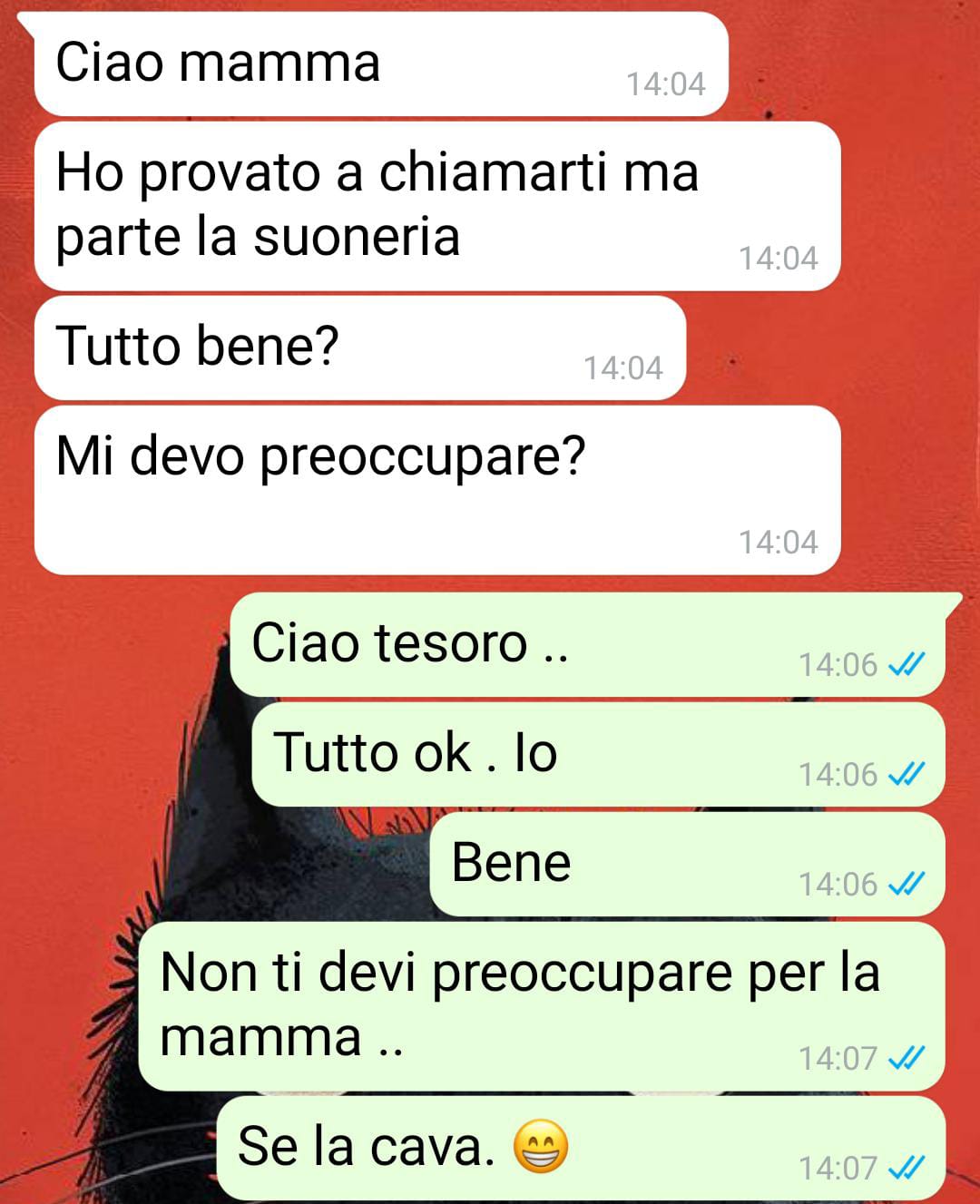The image size is (980, 1204).
Task: Tap the 14:04 timestamp on 'Tutto bene?'
Action: [623, 368]
